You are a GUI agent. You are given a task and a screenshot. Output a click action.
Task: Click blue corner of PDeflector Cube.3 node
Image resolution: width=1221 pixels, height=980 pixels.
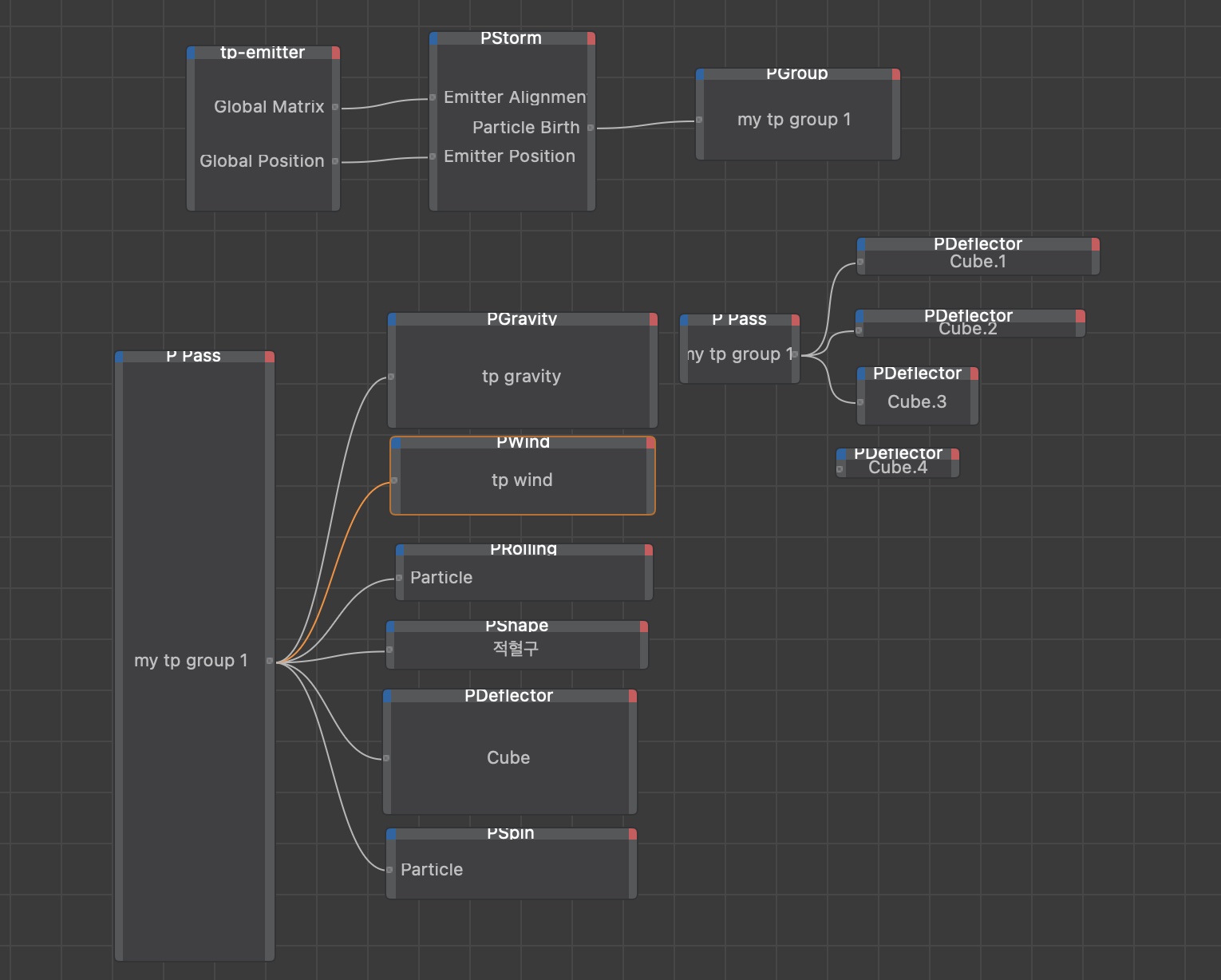tap(862, 373)
